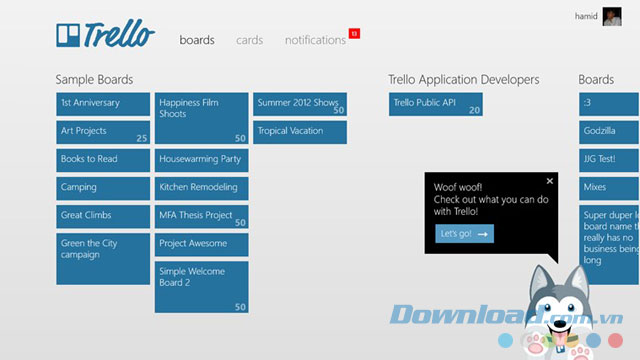Open the :3 board tile

coord(609,104)
